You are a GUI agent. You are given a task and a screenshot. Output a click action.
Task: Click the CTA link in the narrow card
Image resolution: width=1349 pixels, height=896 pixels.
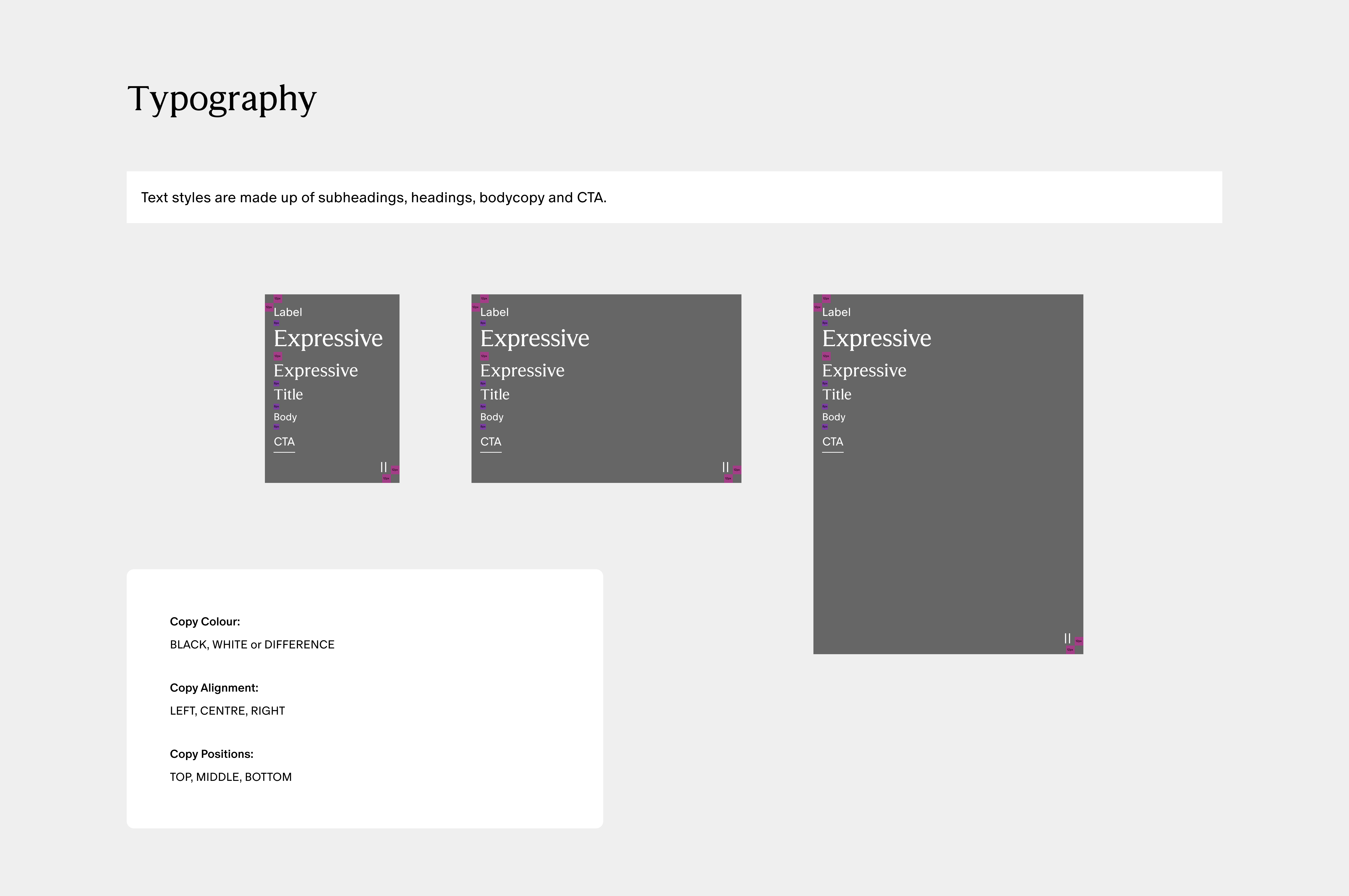pos(284,442)
